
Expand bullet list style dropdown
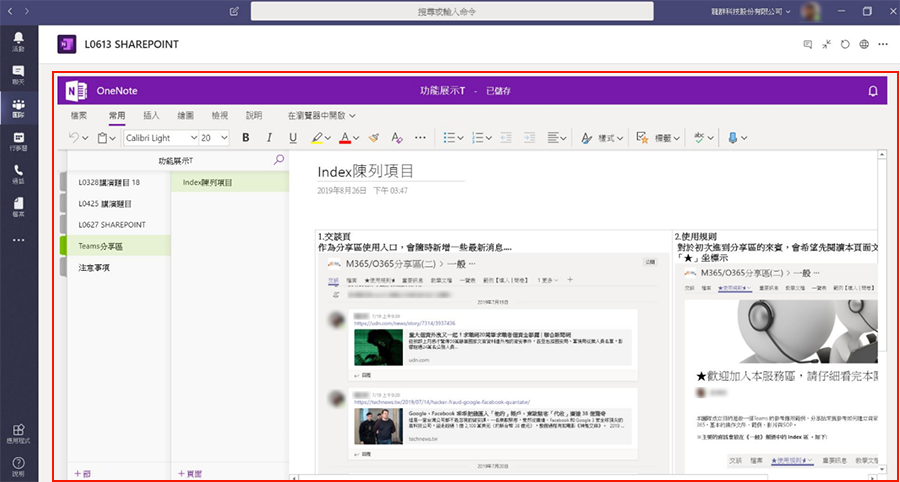(460, 138)
